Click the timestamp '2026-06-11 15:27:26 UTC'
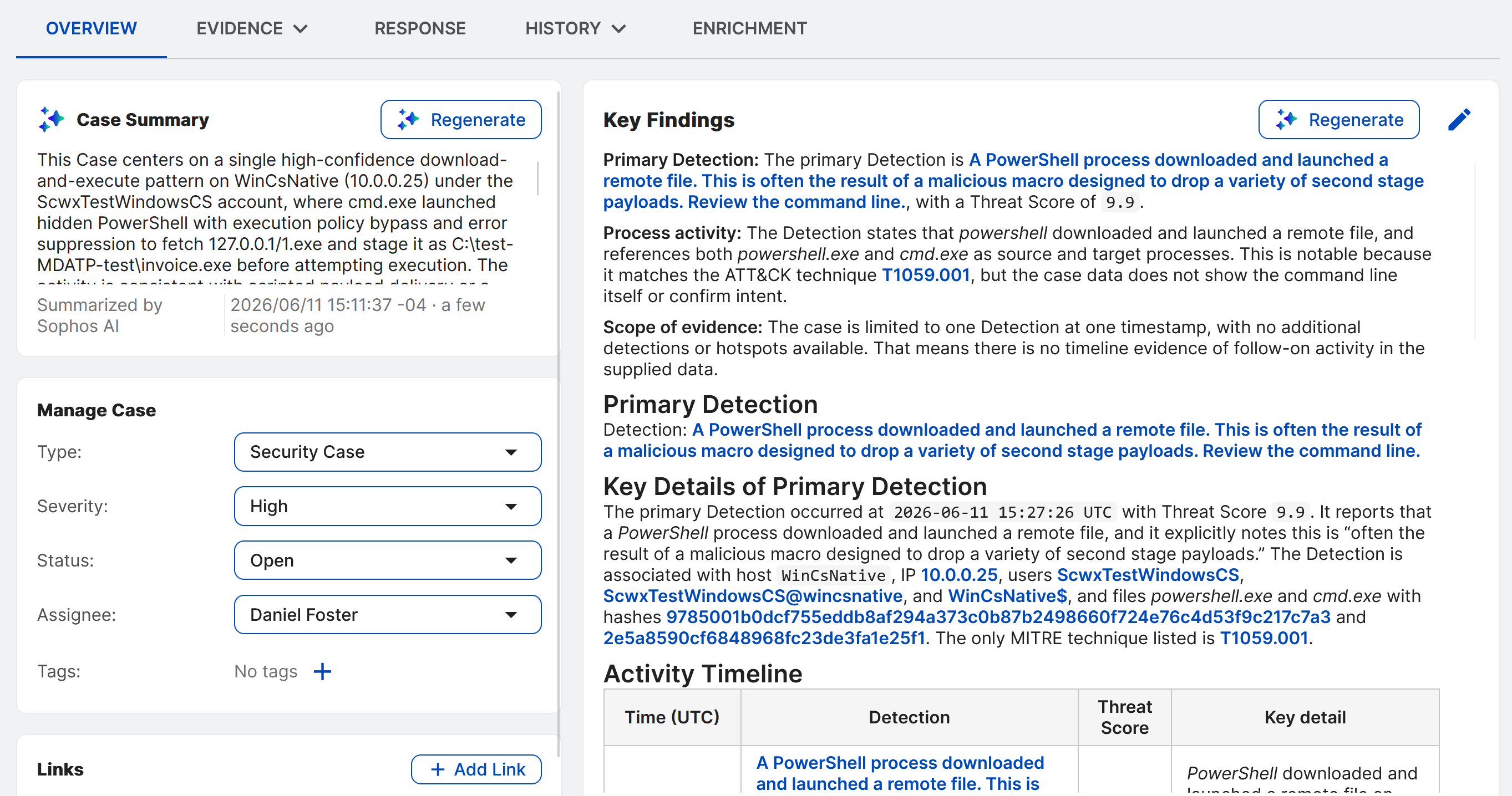Screen dimensions: 1512x796 point(1002,512)
